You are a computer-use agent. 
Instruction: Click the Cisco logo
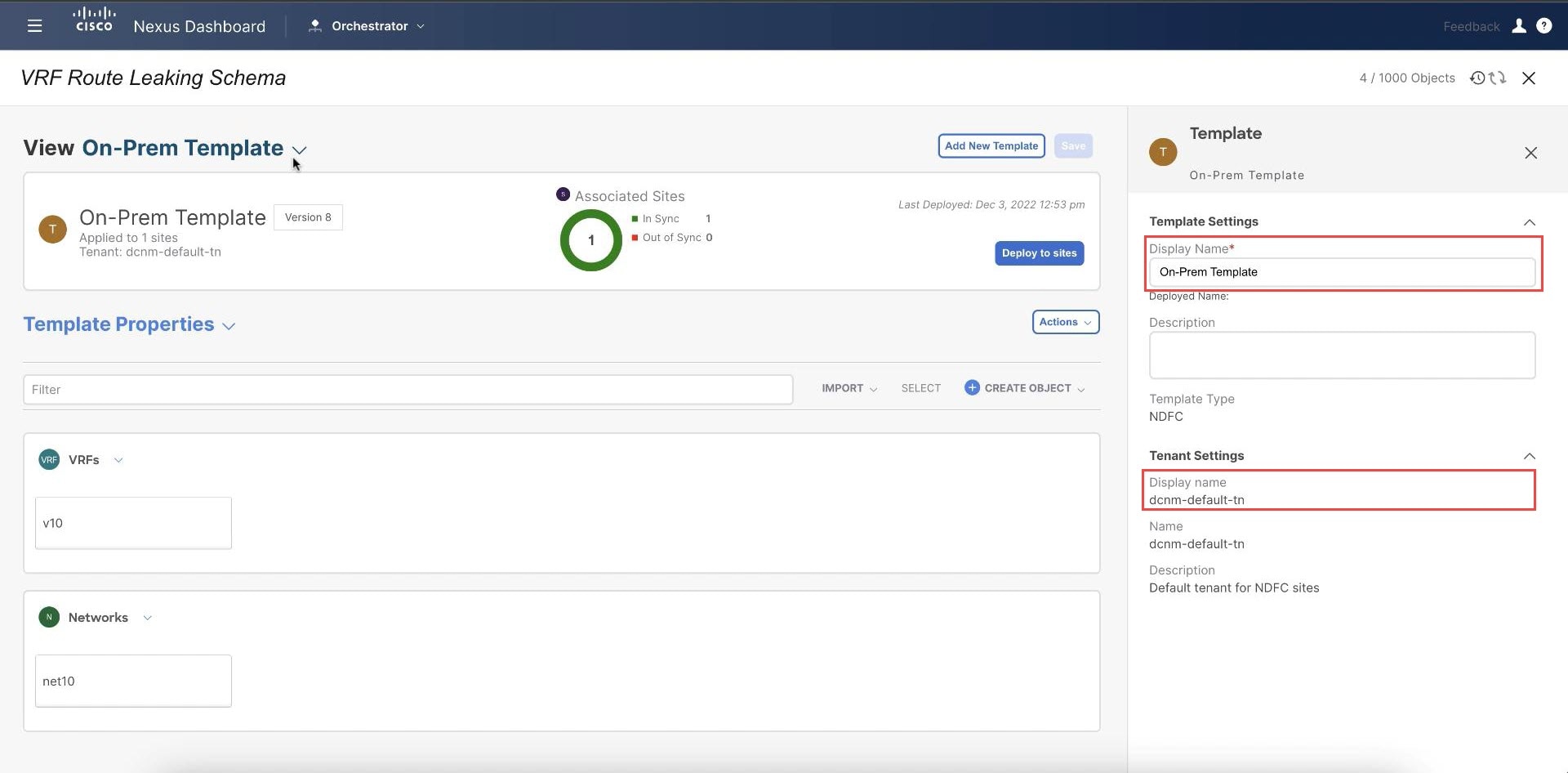94,20
